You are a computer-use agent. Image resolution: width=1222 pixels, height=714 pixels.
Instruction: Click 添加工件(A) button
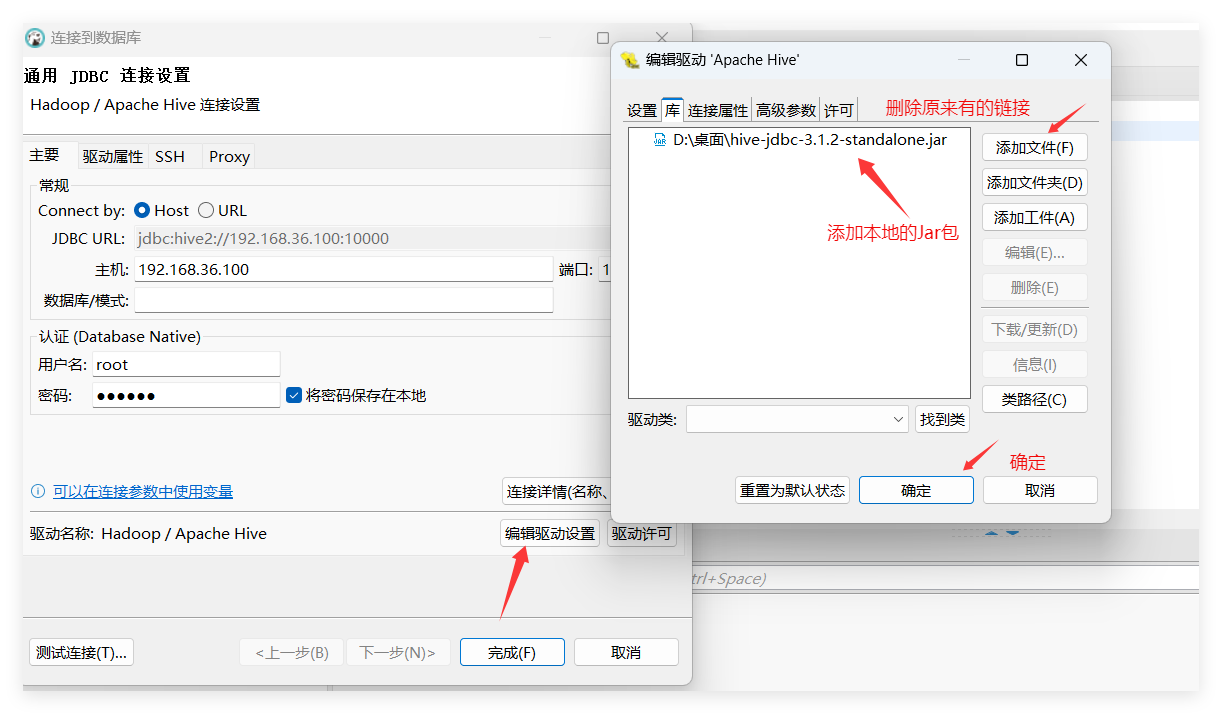pos(1035,217)
